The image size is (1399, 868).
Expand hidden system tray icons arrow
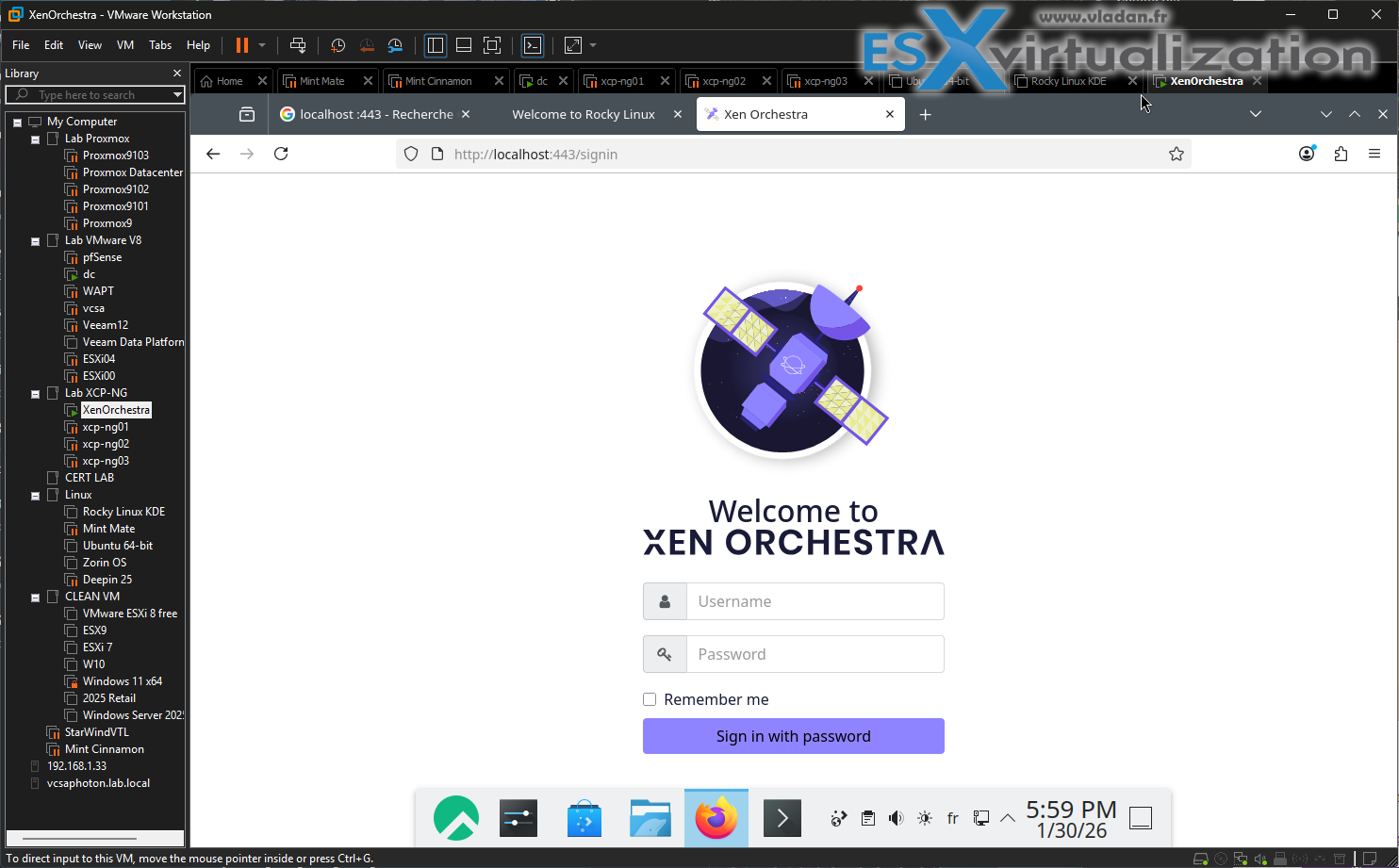1008,818
